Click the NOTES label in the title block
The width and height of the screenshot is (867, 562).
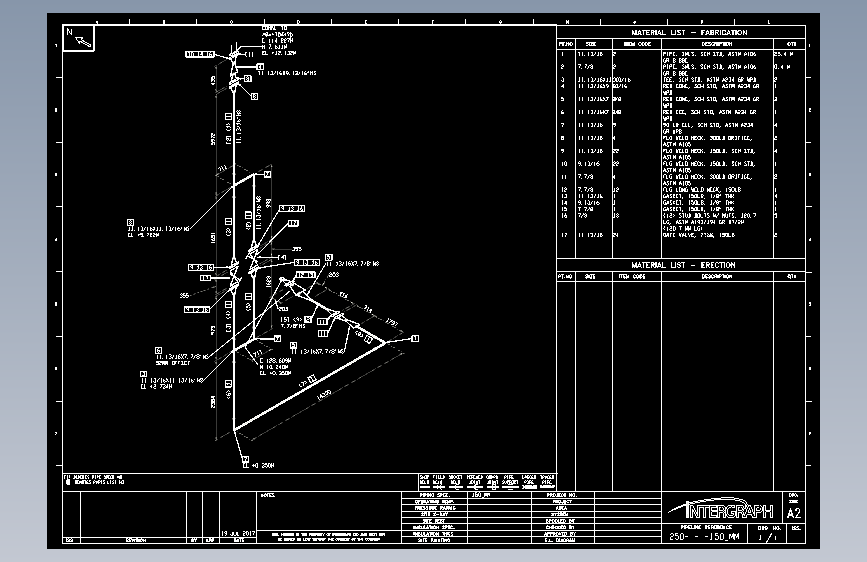pyautogui.click(x=267, y=496)
